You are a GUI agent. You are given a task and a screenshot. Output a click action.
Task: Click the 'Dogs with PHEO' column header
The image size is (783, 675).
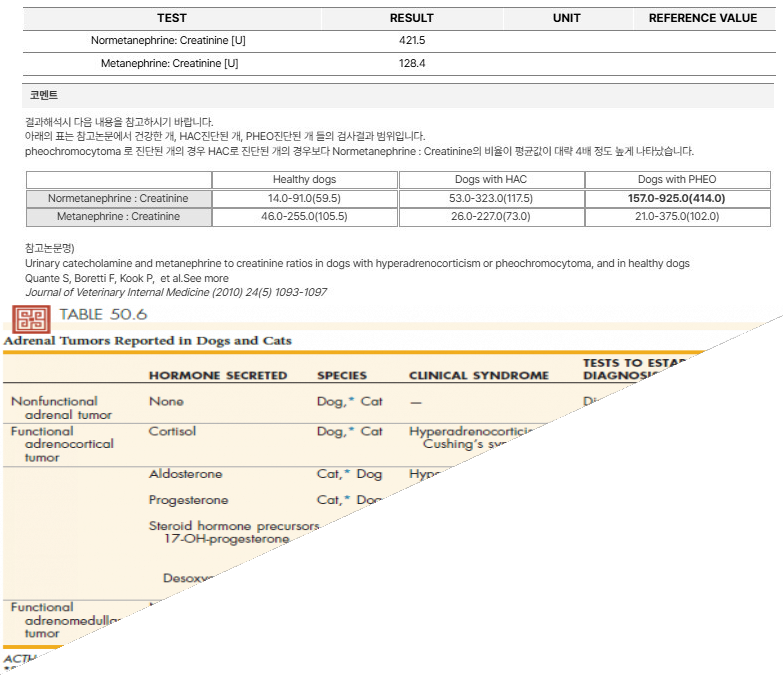tap(677, 180)
